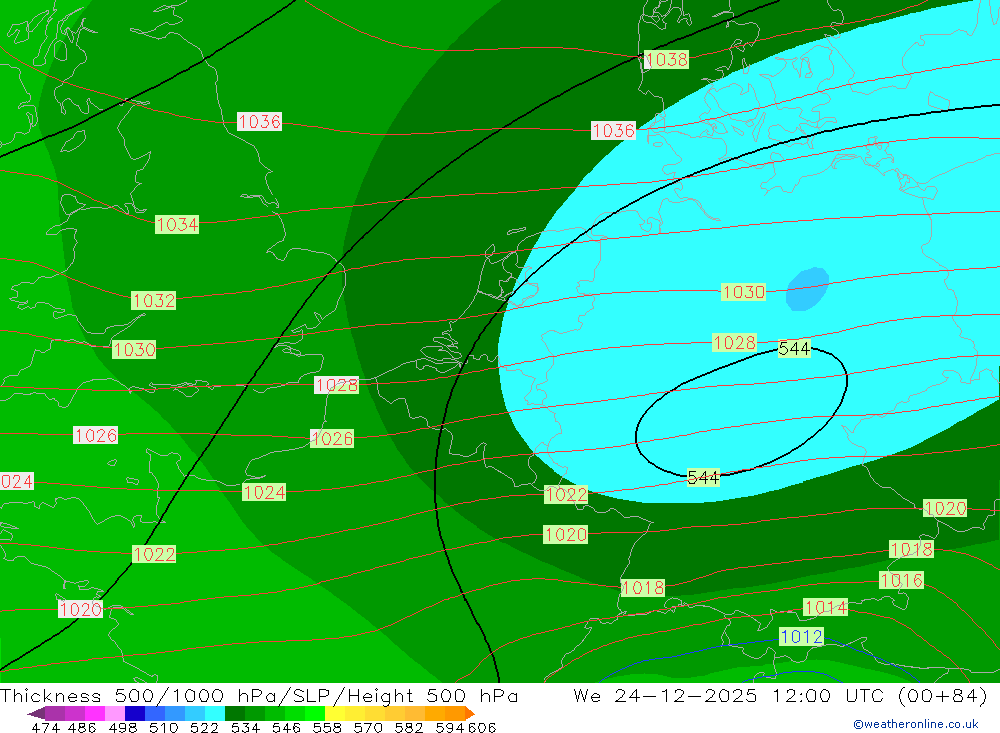Viewport: 1000px width, 733px height.
Task: Click the 582 legend value
Action: point(409,727)
